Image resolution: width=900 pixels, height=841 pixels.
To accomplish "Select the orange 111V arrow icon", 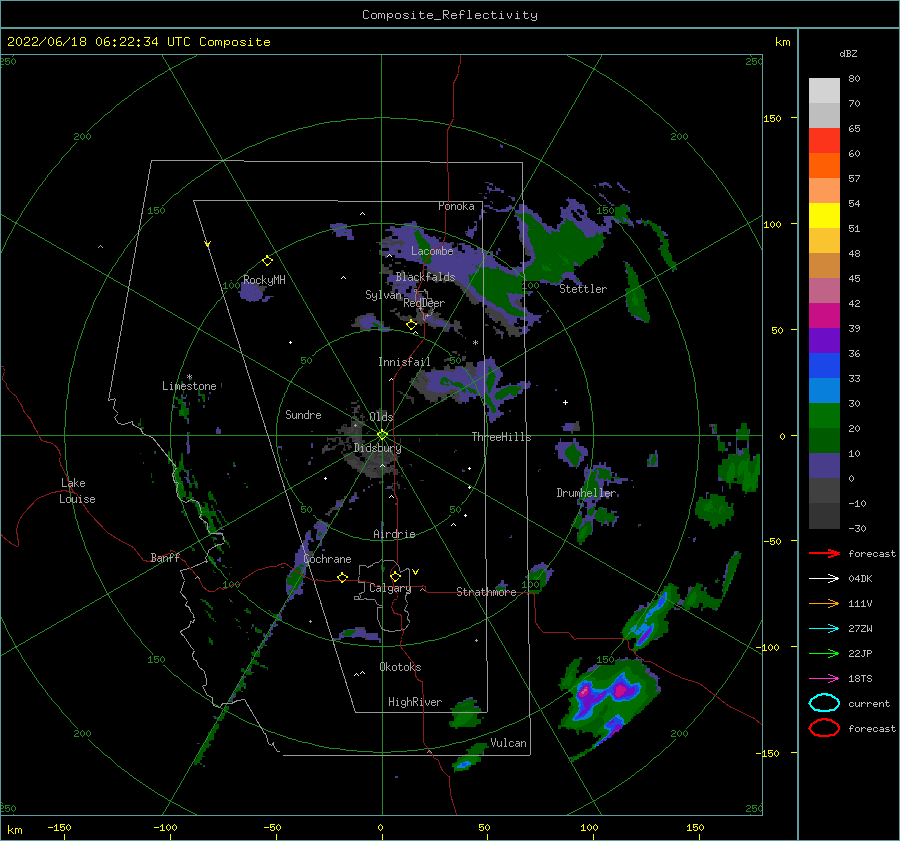I will click(824, 603).
